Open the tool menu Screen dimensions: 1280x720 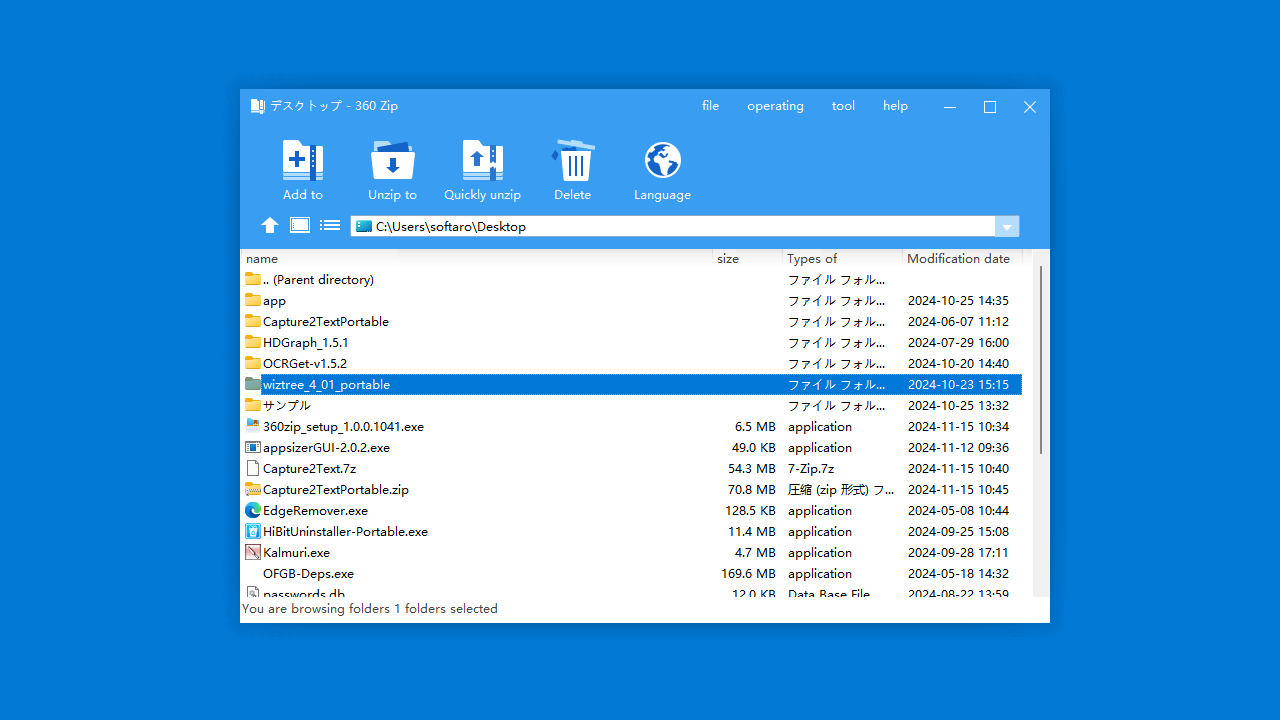[x=843, y=106]
